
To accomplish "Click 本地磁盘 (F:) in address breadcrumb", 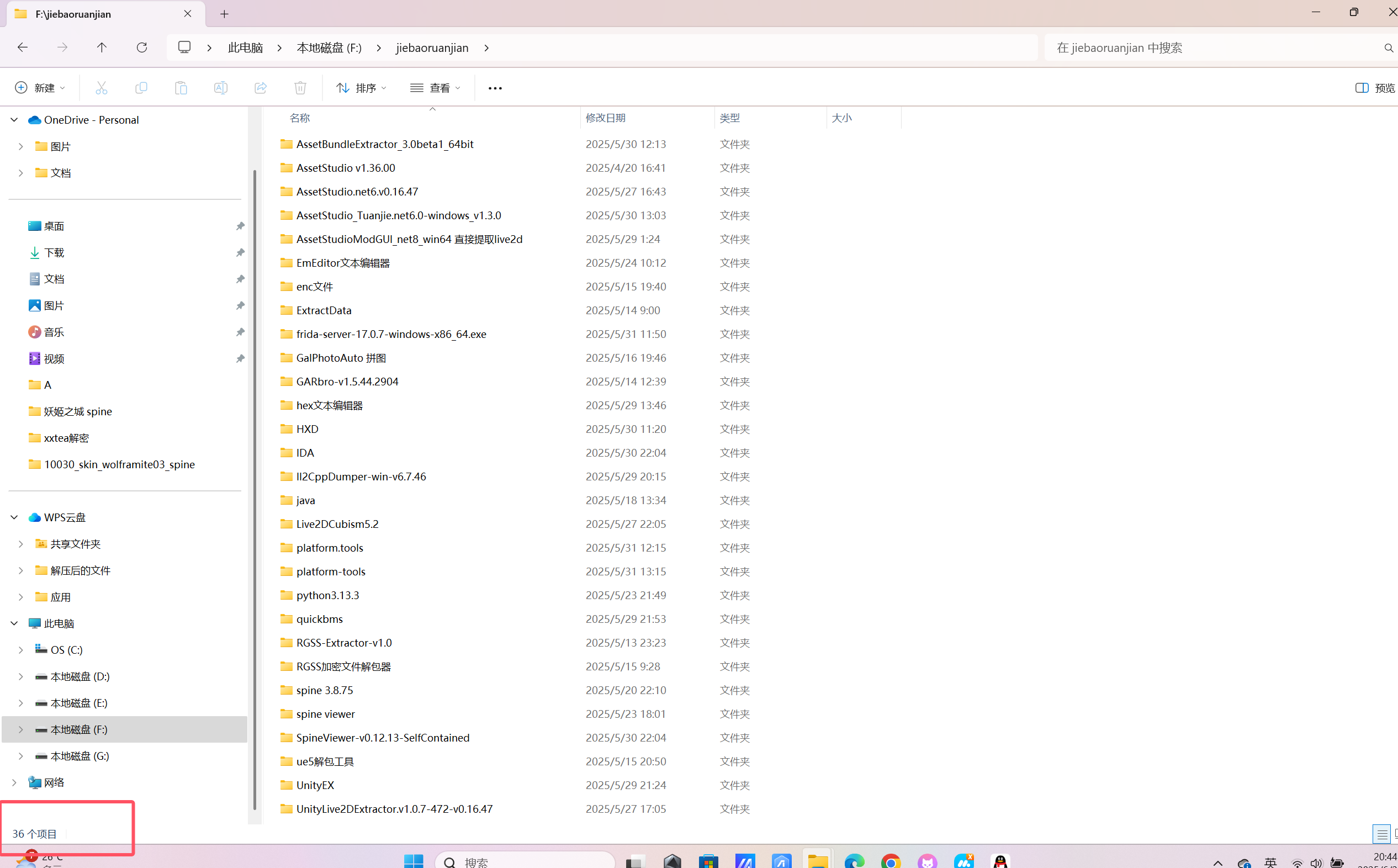I will coord(329,47).
